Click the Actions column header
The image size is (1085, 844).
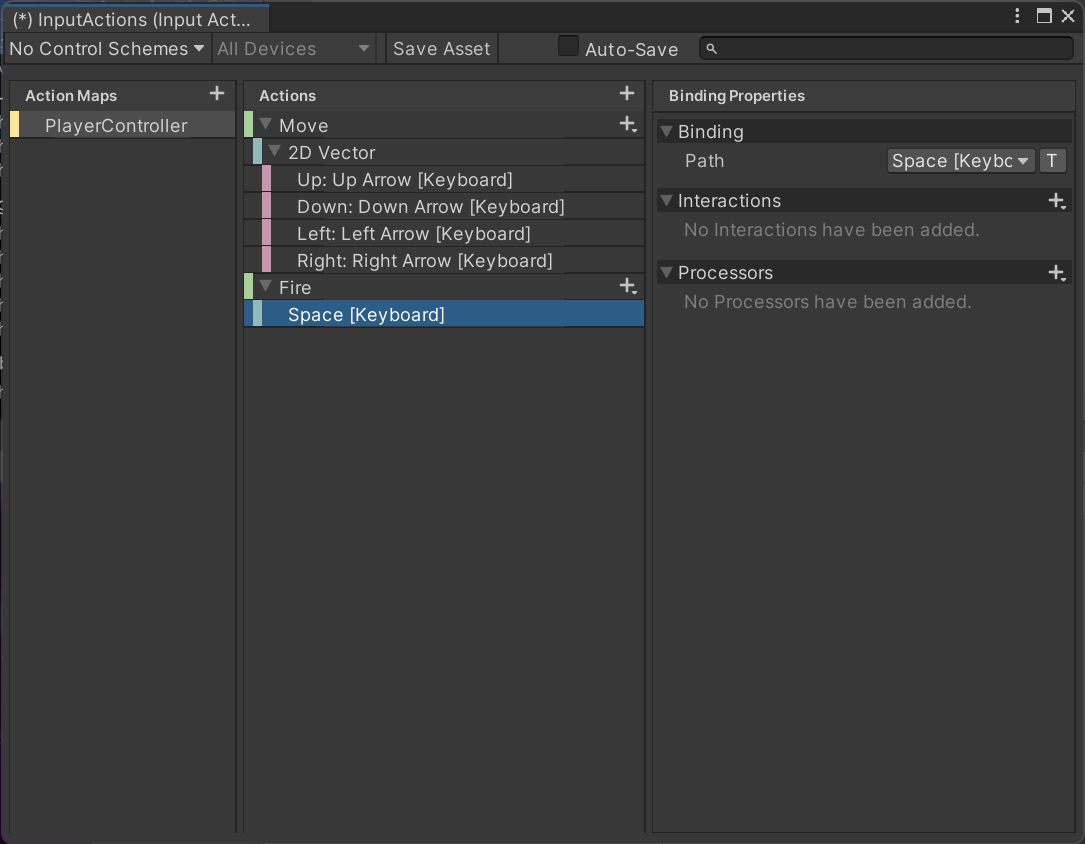pos(287,95)
